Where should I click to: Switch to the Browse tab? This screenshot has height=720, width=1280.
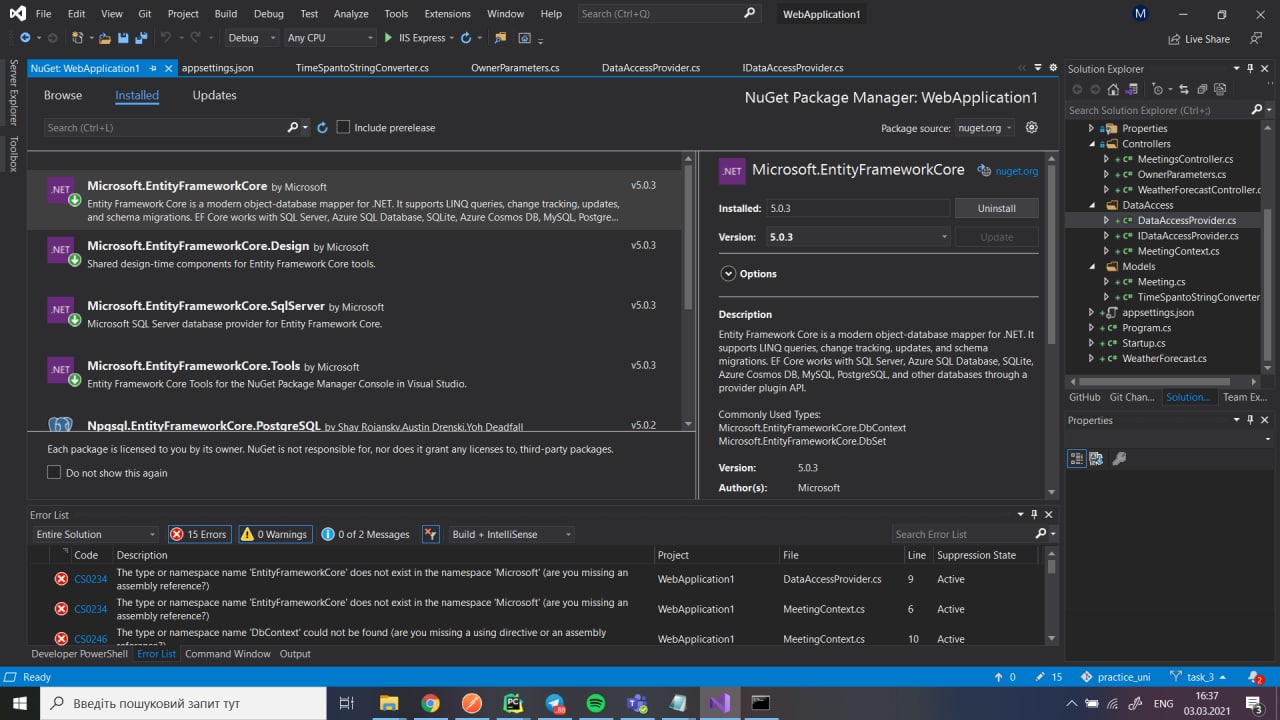(x=63, y=95)
